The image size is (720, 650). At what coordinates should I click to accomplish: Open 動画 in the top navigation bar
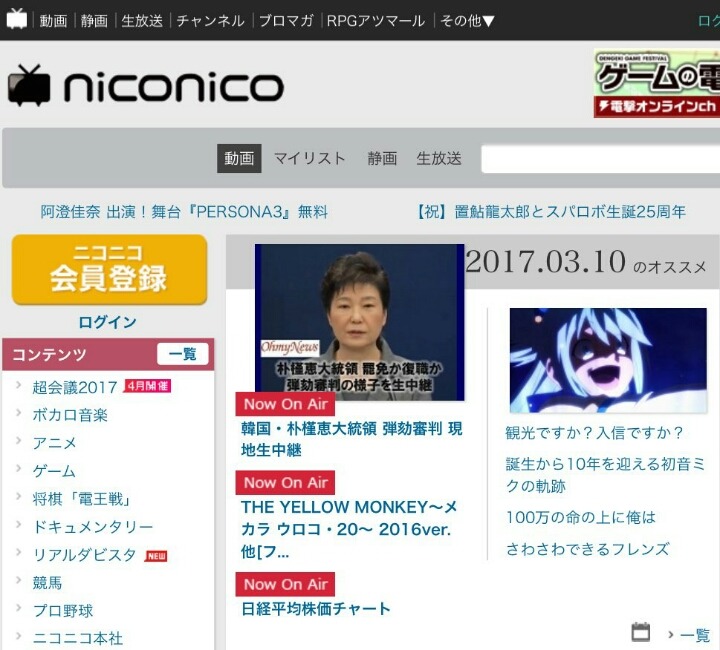(x=53, y=21)
